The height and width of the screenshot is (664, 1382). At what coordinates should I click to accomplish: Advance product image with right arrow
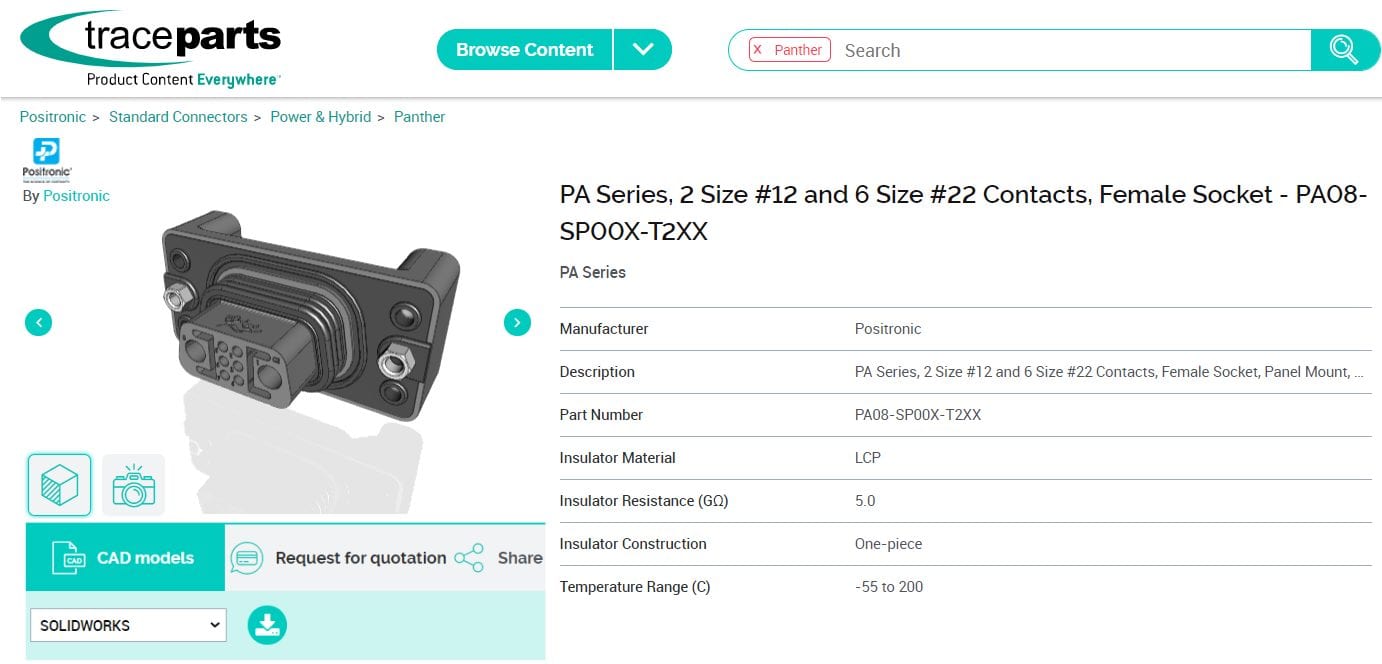click(x=517, y=322)
